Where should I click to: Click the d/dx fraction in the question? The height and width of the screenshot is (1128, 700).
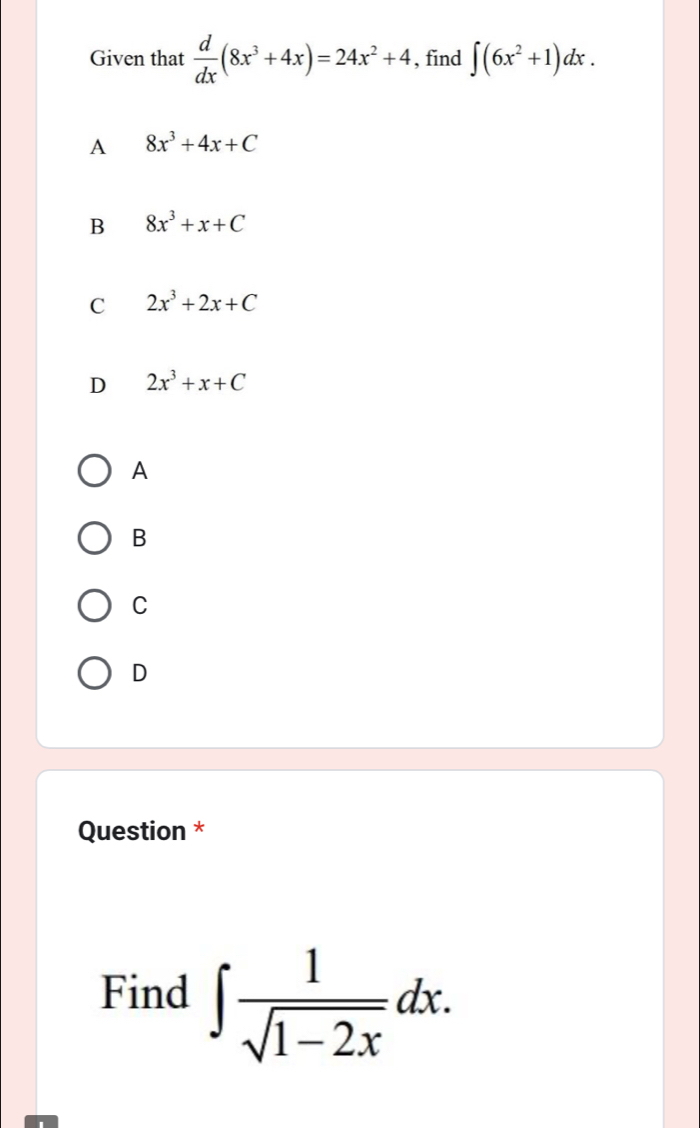(206, 58)
